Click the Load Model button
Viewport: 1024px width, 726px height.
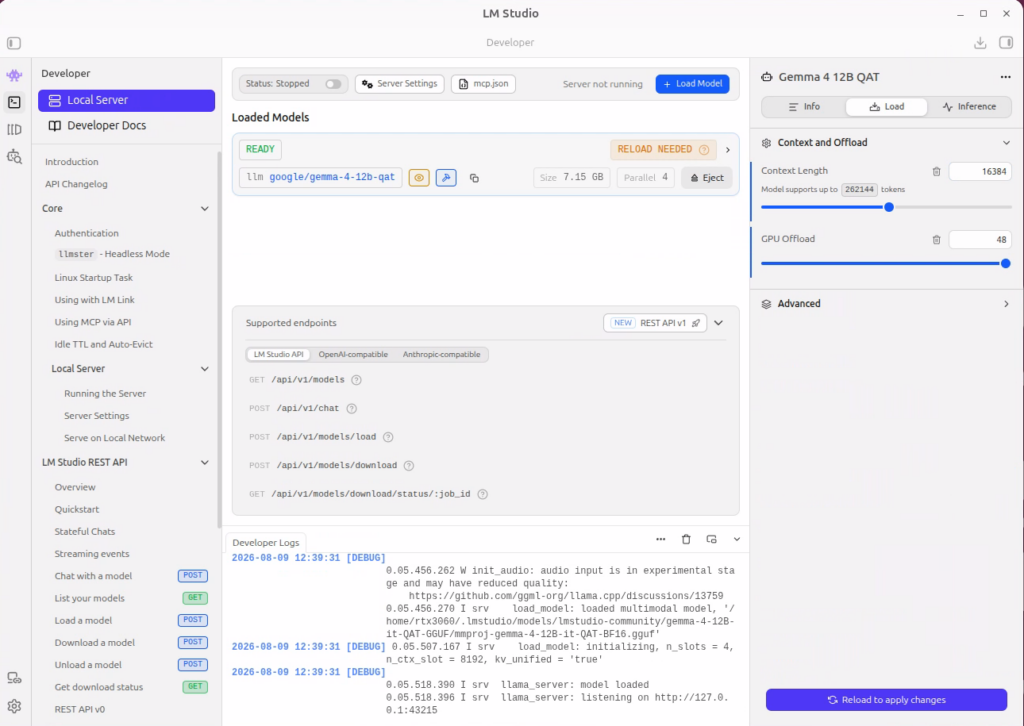pyautogui.click(x=692, y=84)
